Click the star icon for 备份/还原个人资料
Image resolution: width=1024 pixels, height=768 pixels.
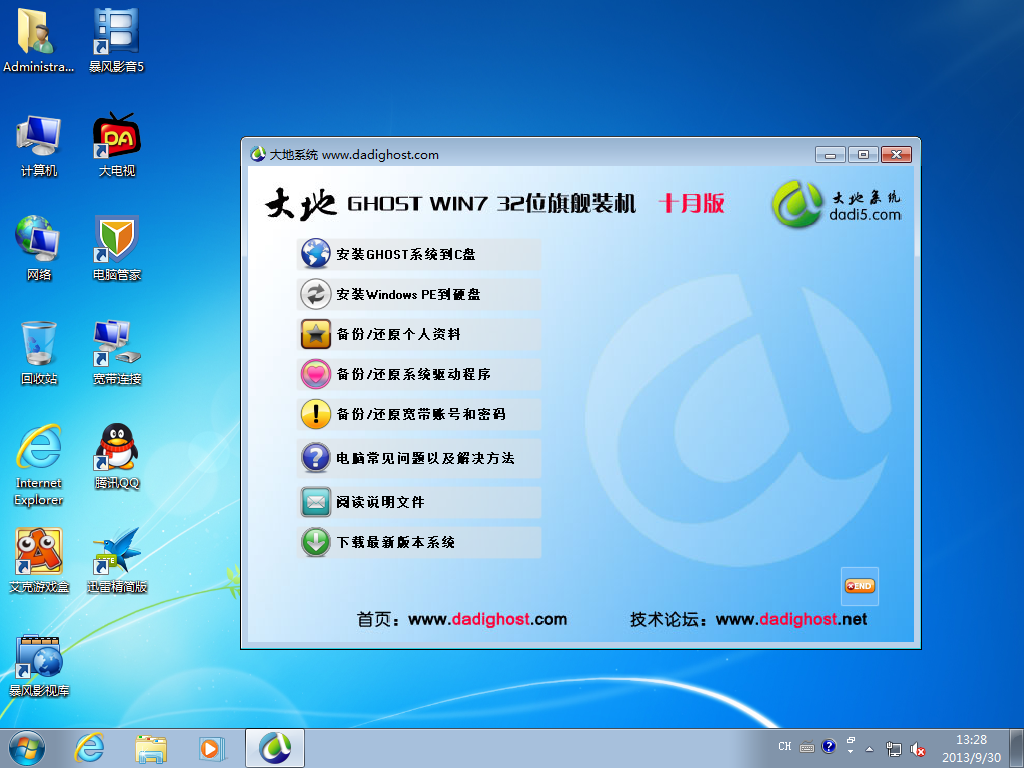point(315,334)
